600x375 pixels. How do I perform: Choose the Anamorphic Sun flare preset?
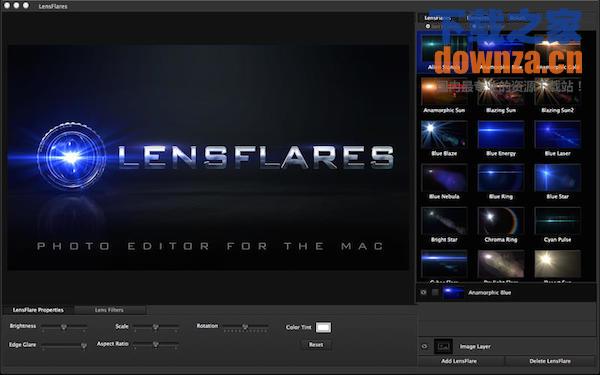click(444, 91)
